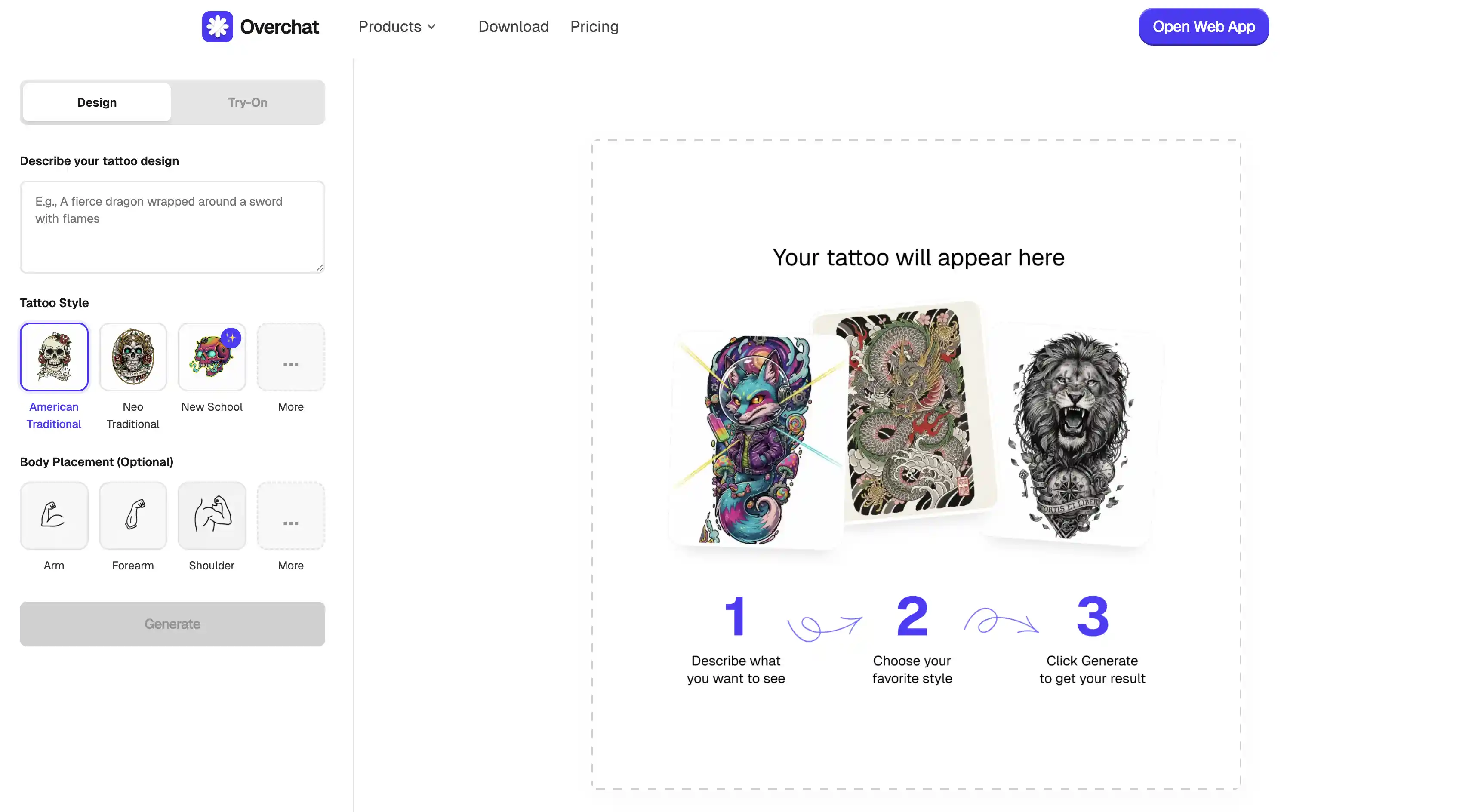The width and height of the screenshot is (1472, 812).
Task: Switch to the Design mode
Action: [97, 102]
